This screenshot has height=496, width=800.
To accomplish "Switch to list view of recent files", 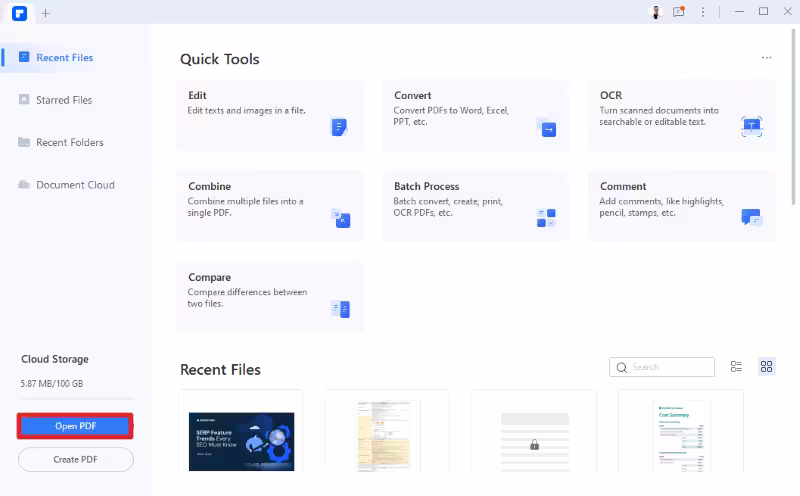I will point(736,366).
